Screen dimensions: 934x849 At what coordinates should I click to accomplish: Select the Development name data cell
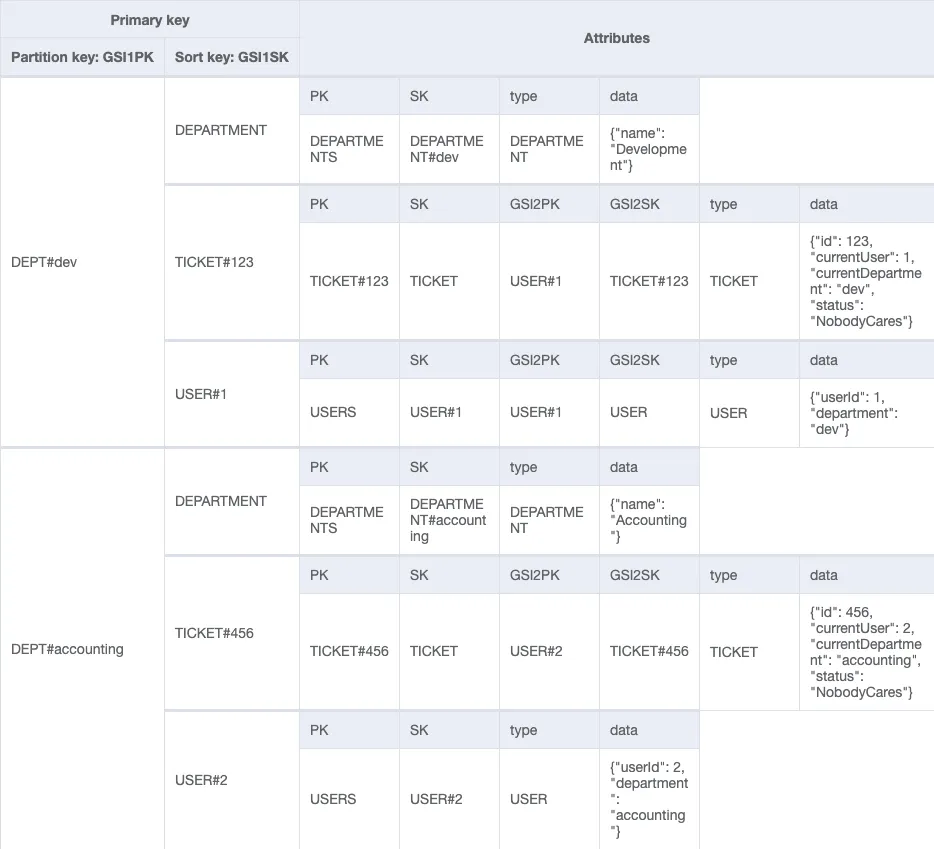click(649, 149)
